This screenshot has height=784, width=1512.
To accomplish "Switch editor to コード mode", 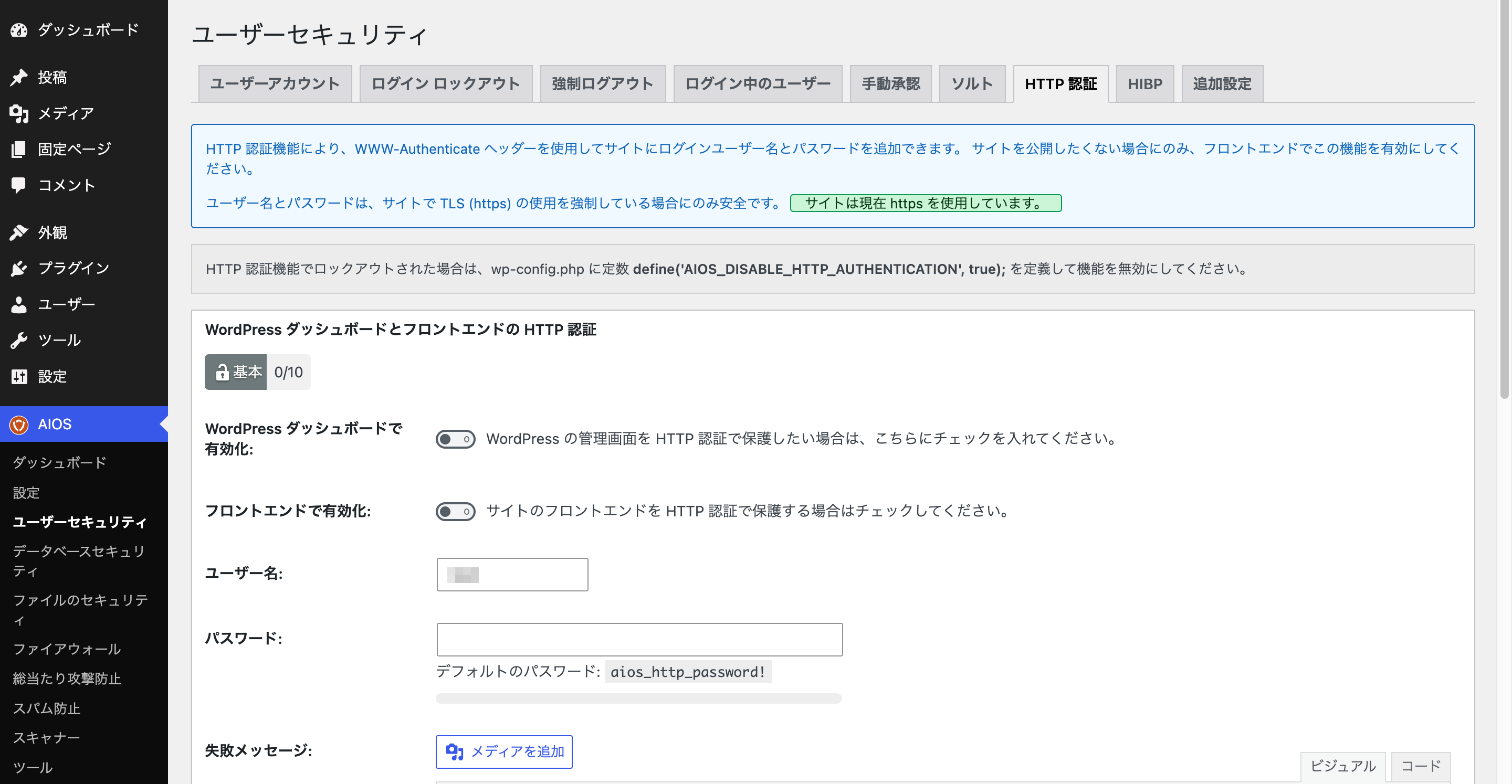I will [1421, 766].
